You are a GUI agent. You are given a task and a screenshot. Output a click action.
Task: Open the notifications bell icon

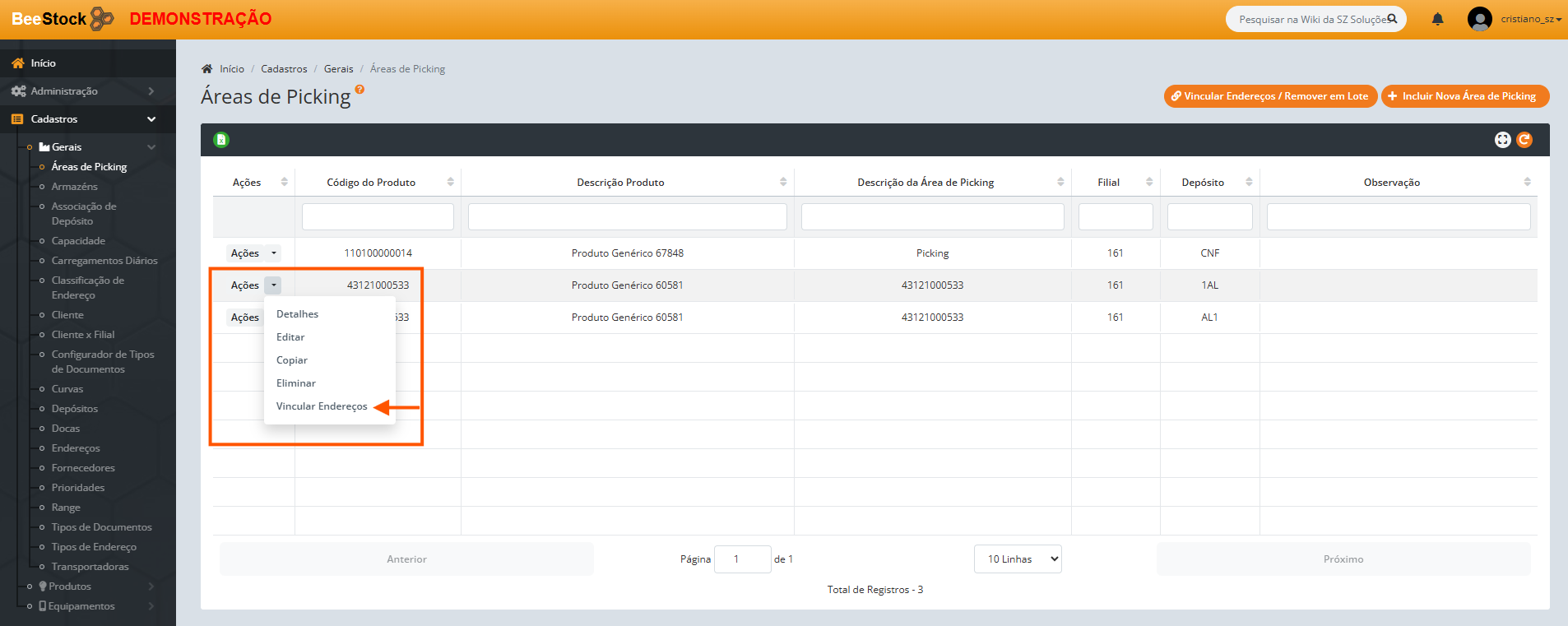1437,19
